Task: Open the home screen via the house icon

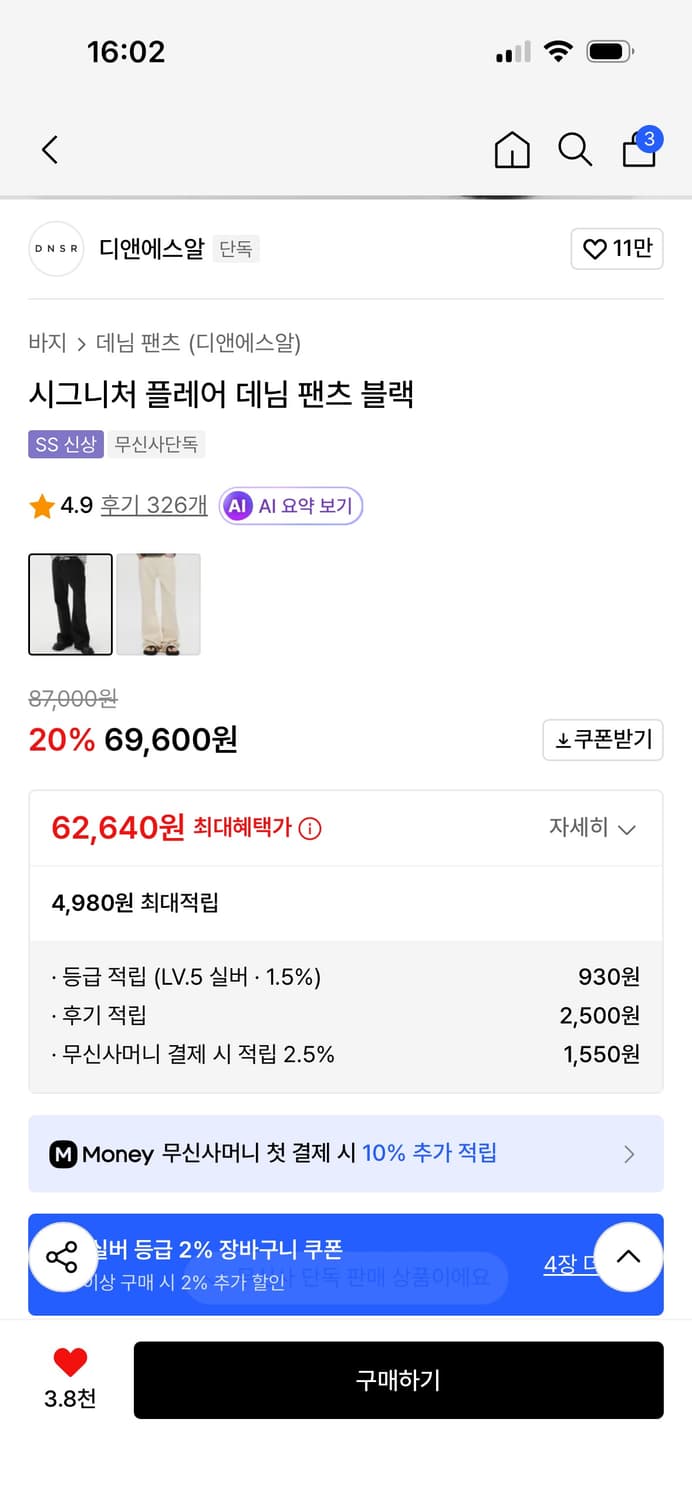Action: (511, 150)
